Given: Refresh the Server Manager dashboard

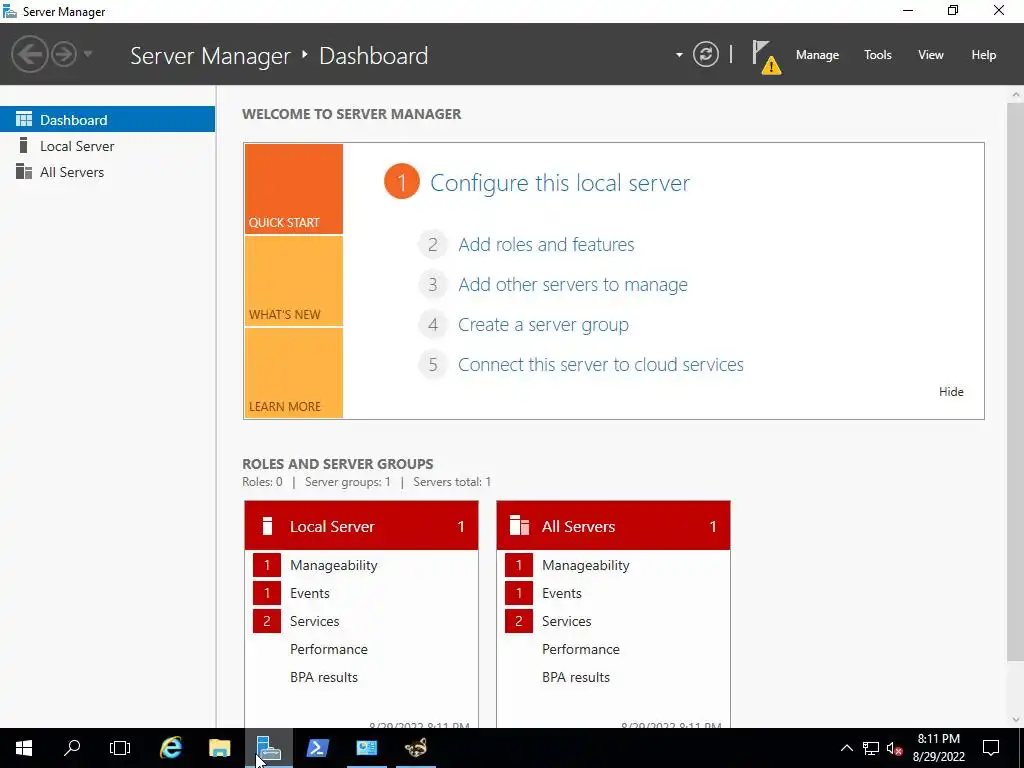Looking at the screenshot, I should [x=705, y=54].
